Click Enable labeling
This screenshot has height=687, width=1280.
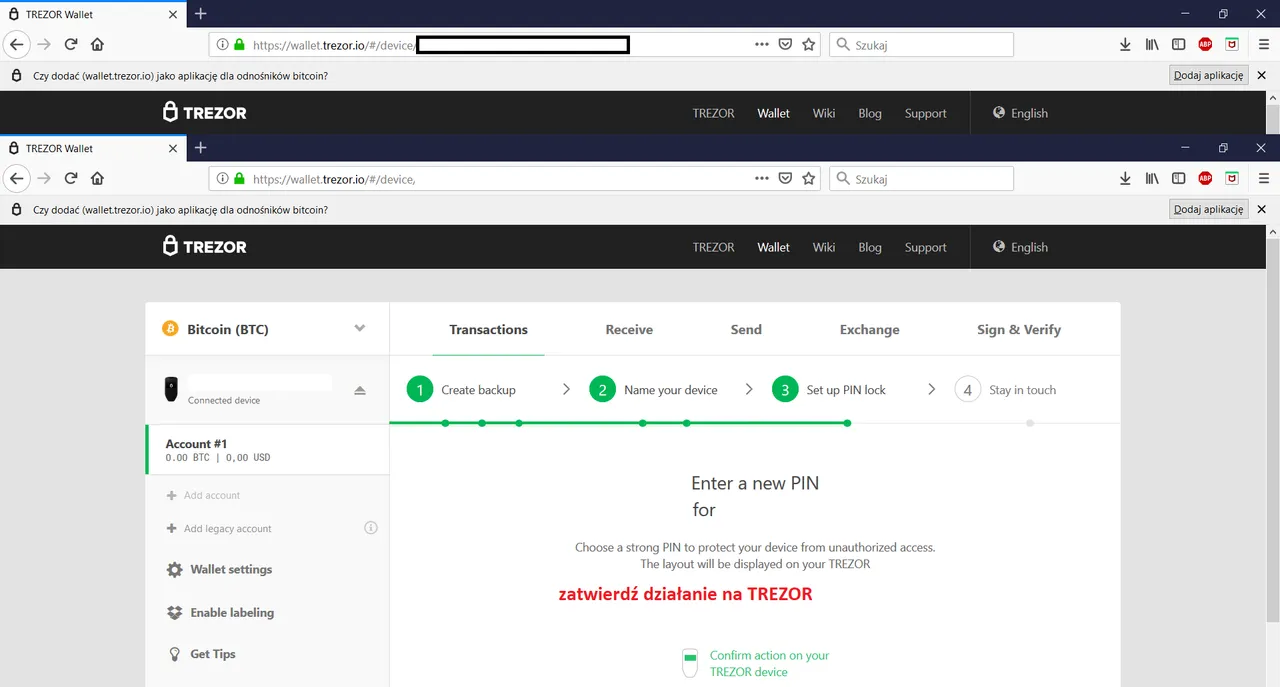click(x=220, y=612)
